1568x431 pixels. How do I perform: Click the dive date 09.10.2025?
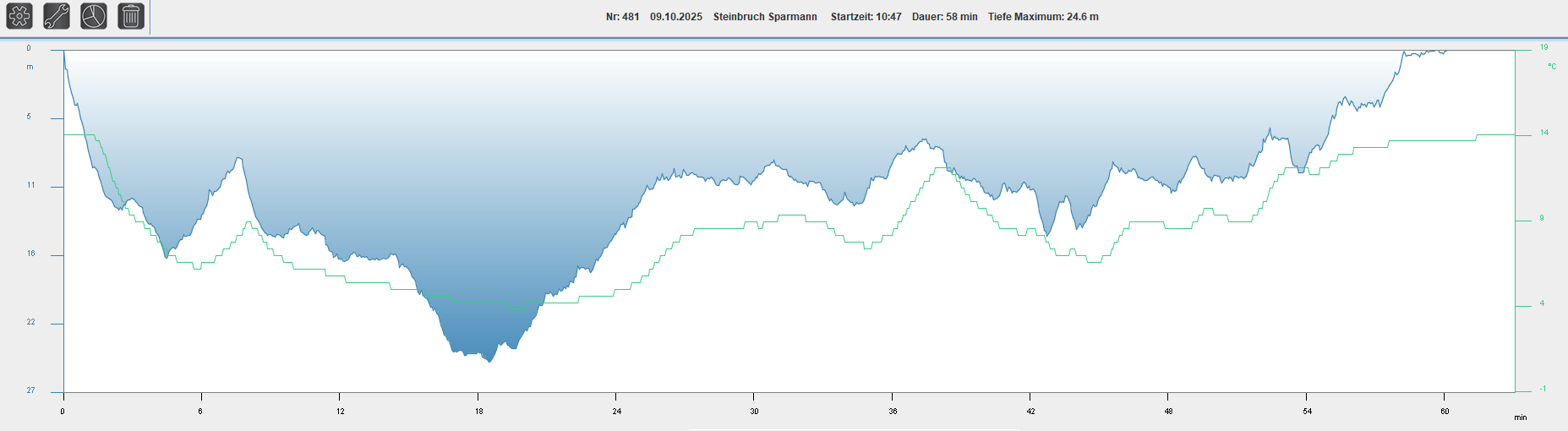click(x=675, y=17)
